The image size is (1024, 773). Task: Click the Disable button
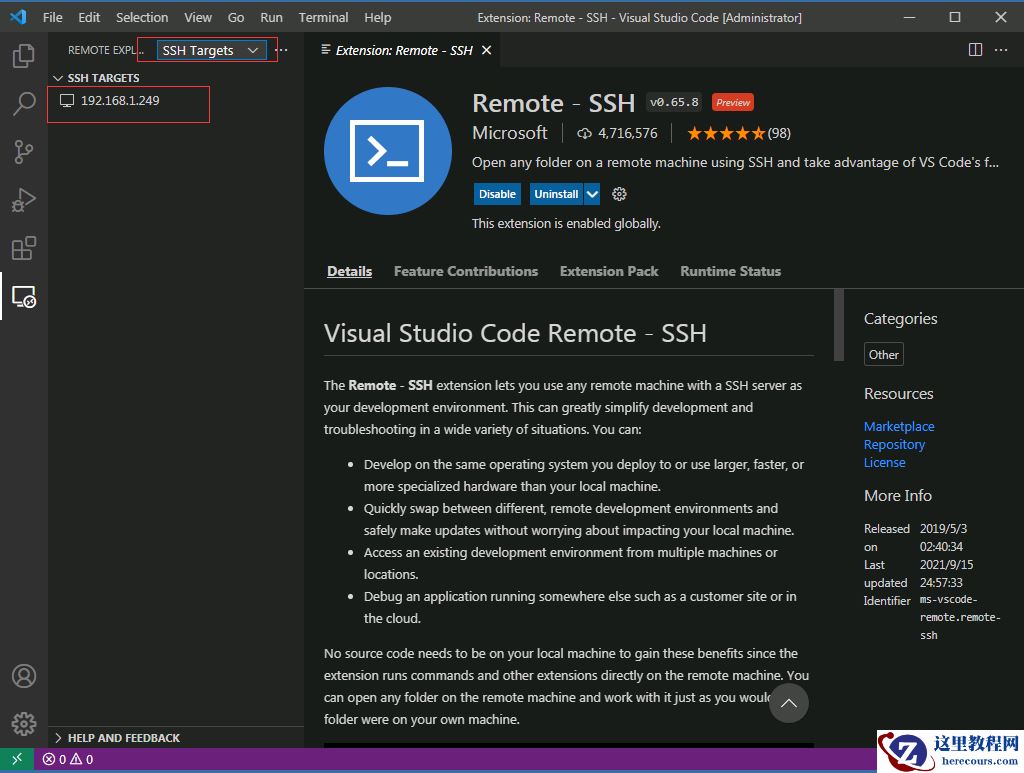point(497,194)
